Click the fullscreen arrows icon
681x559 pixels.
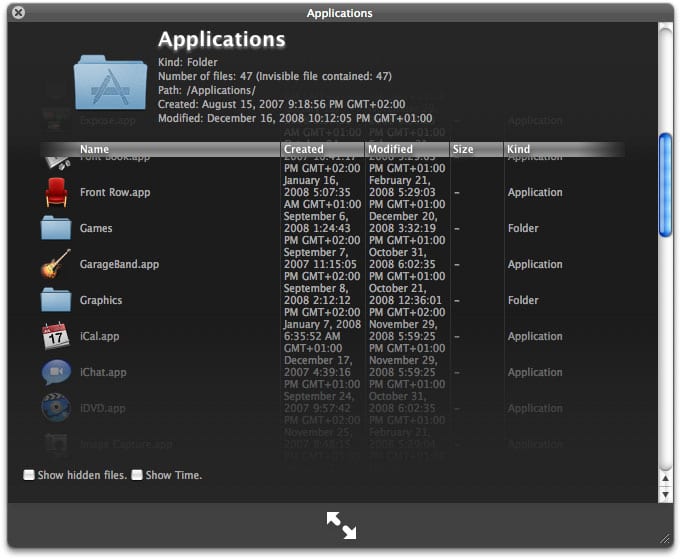(x=341, y=525)
